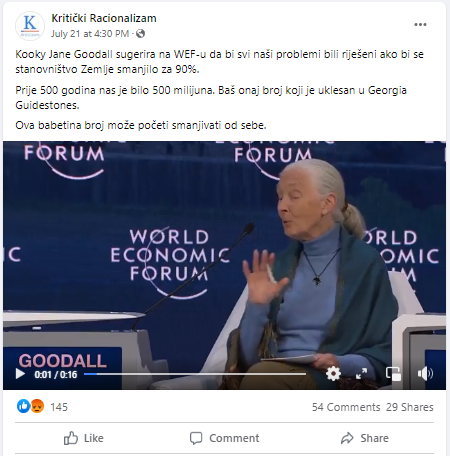Screen dimensions: 450x456
Task: Open video settings gear
Action: [x=333, y=374]
